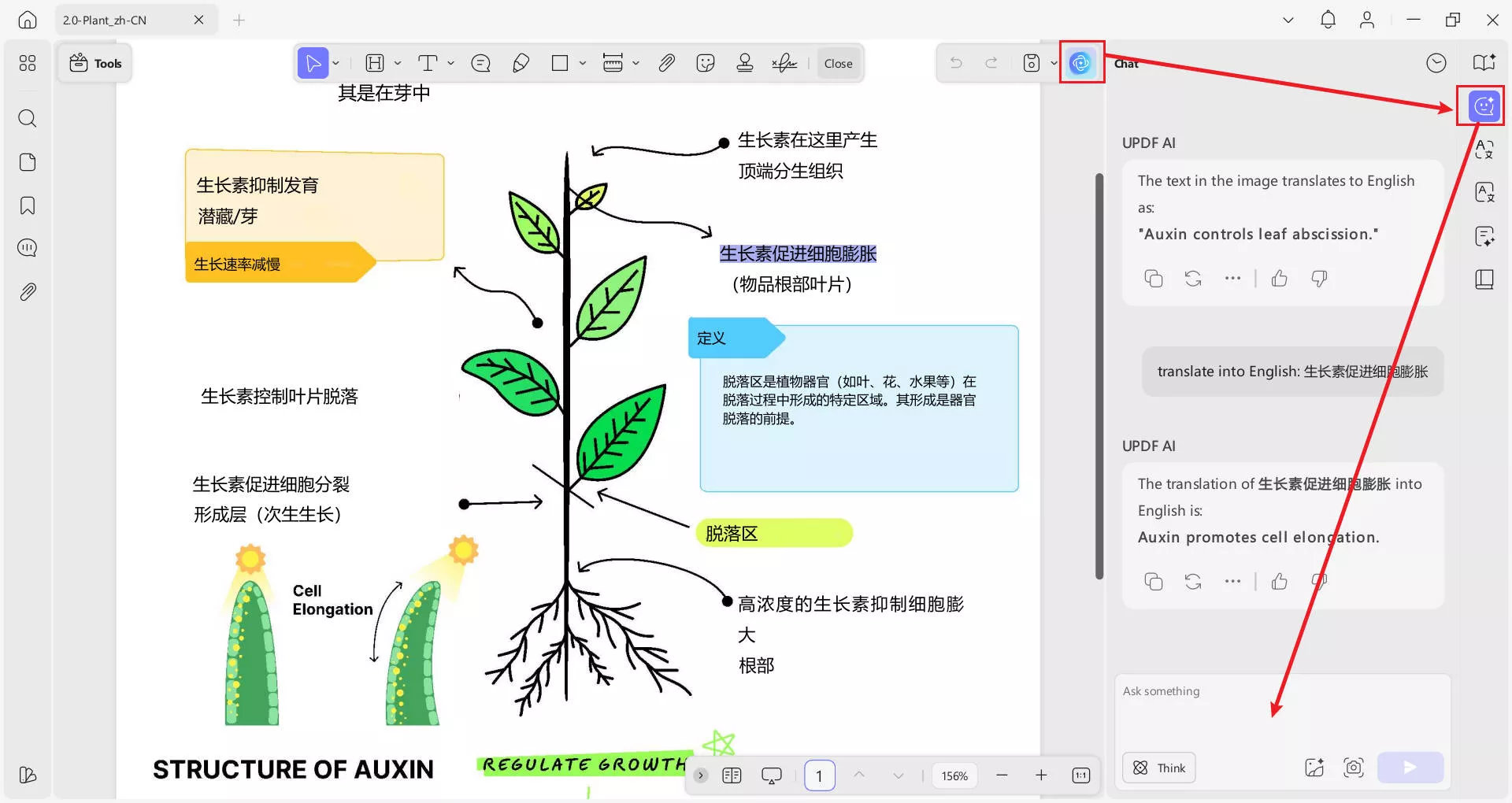Redo the last action
This screenshot has width=1512, height=803.
click(991, 63)
